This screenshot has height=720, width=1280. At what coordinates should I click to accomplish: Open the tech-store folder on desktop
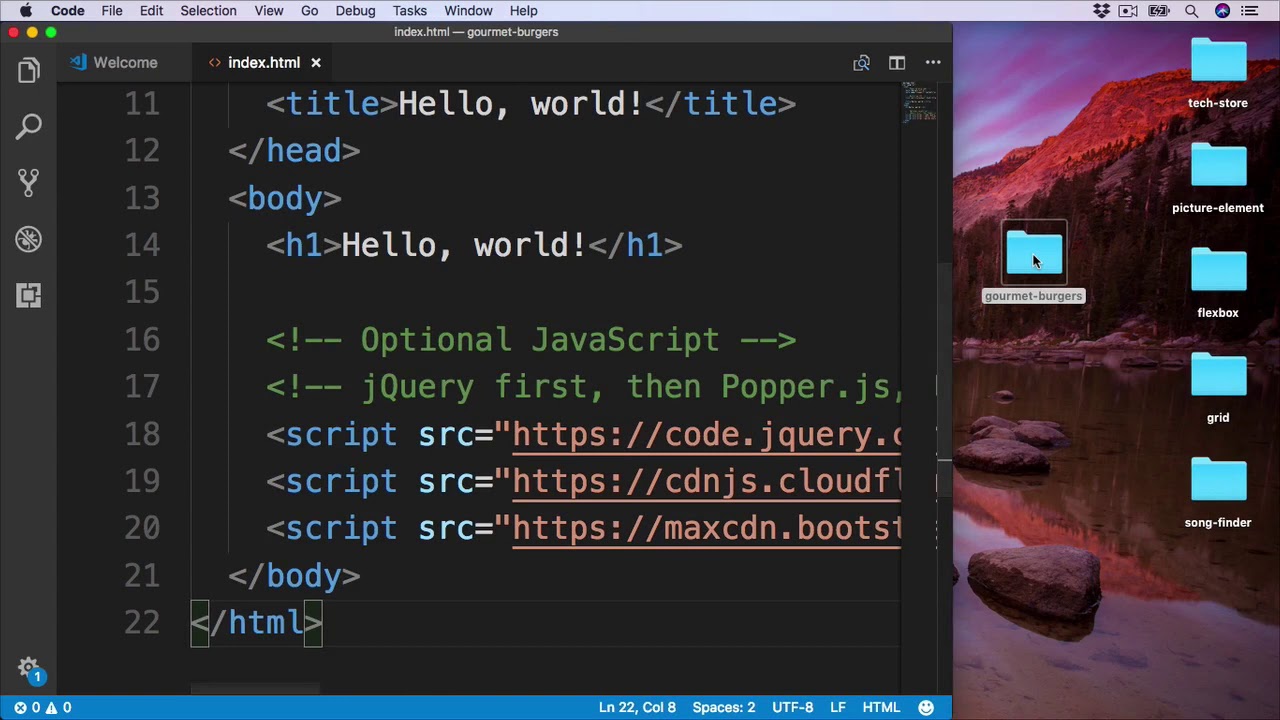pos(1218,73)
